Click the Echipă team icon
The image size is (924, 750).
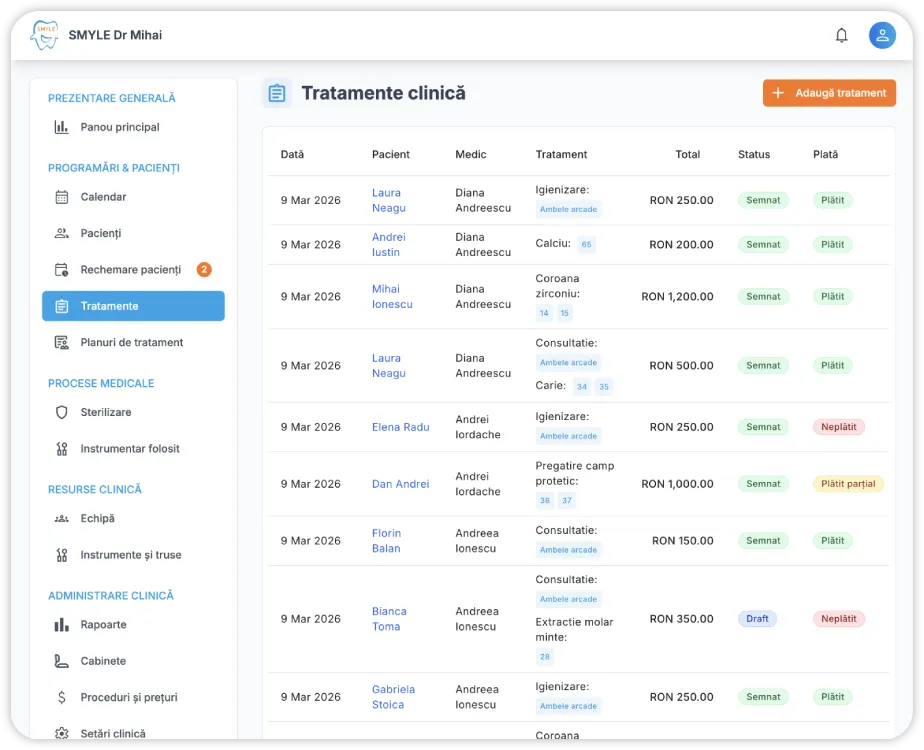click(61, 518)
